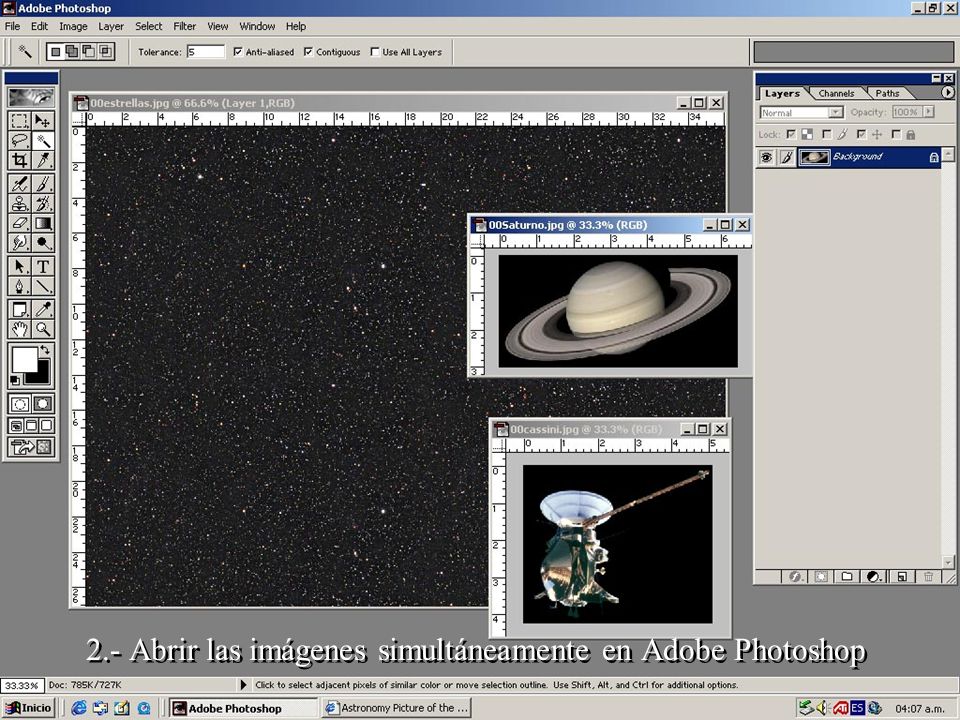Screen dimensions: 960x720
Task: Toggle Lock all checkbox
Action: pyautogui.click(x=896, y=134)
